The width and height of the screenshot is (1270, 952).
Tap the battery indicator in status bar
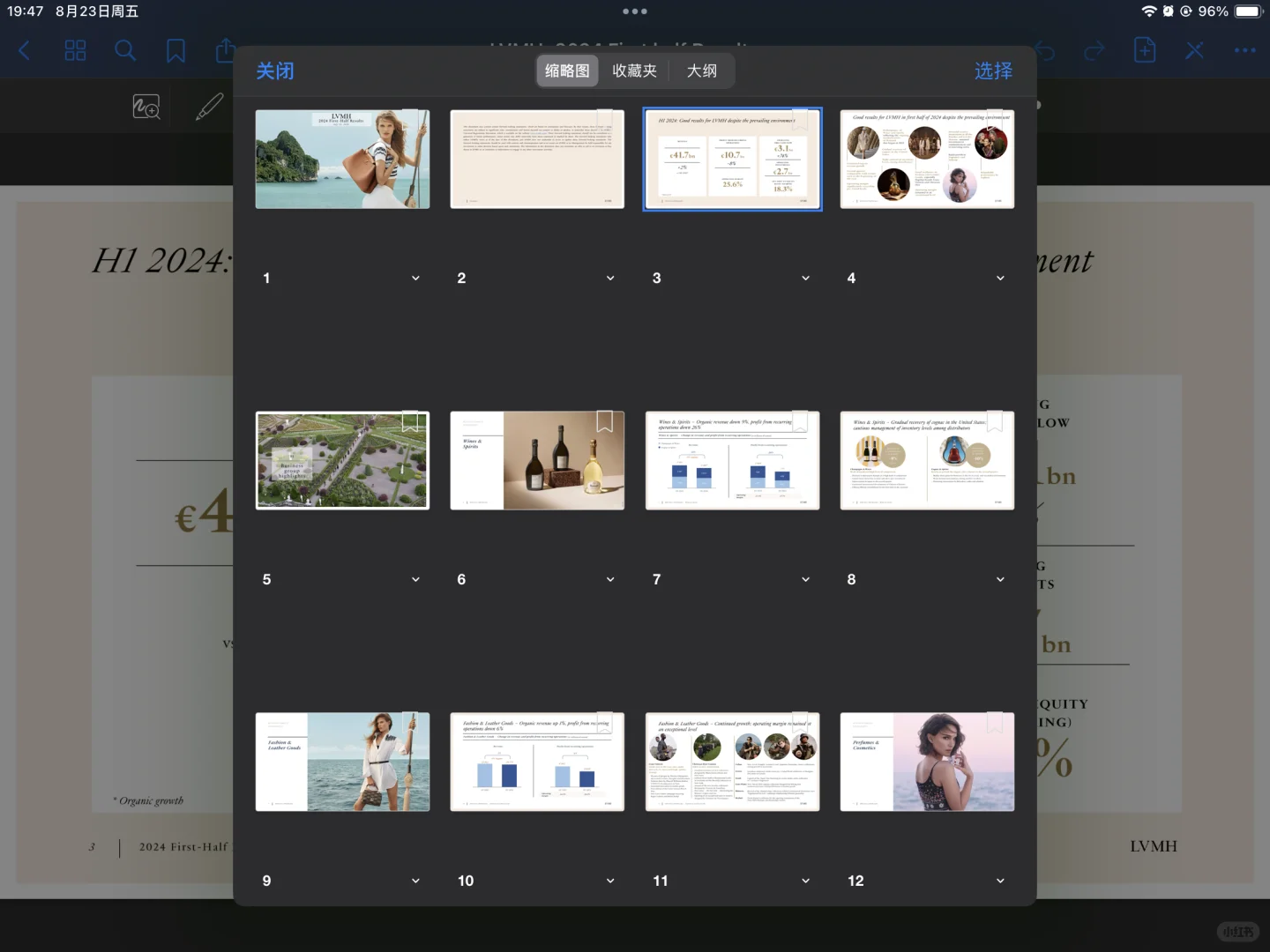pyautogui.click(x=1249, y=11)
